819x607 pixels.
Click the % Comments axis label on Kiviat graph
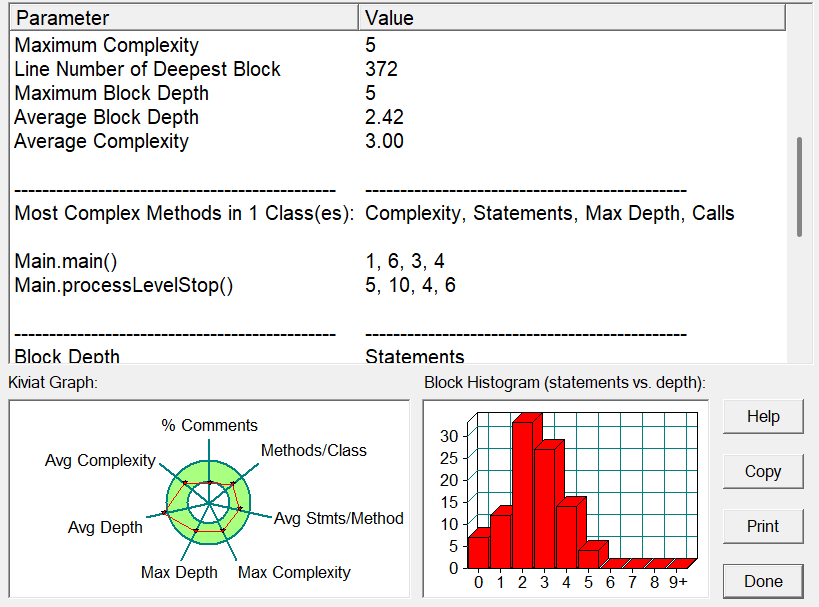pyautogui.click(x=209, y=425)
